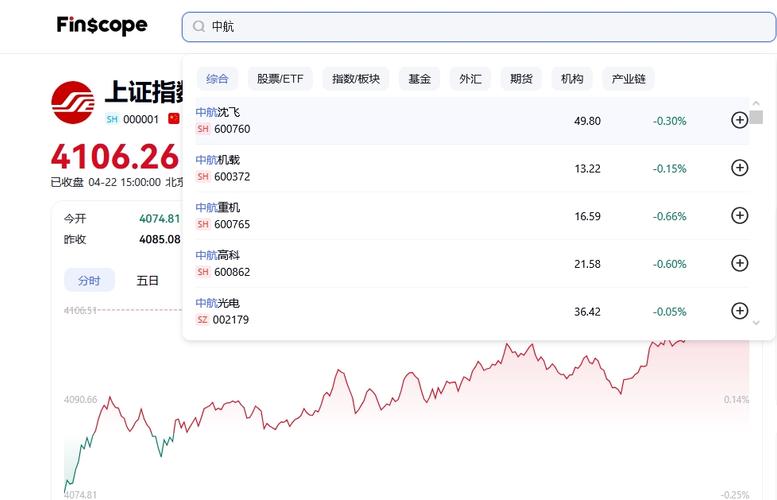Click the -0.30% change value
777x500 pixels.
pos(669,121)
